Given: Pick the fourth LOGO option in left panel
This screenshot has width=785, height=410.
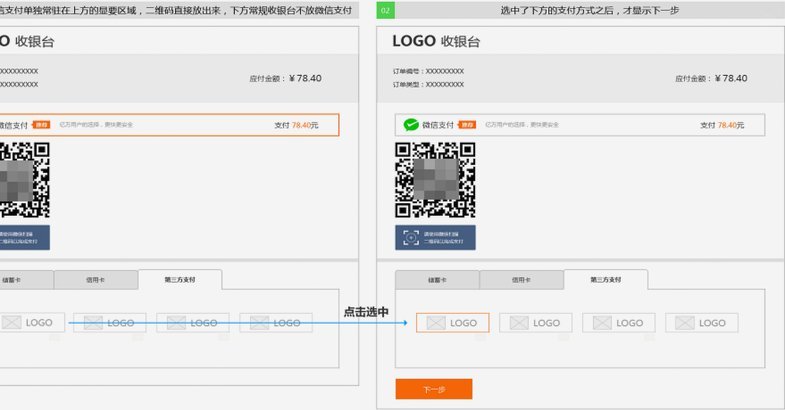Looking at the screenshot, I should click(x=276, y=323).
